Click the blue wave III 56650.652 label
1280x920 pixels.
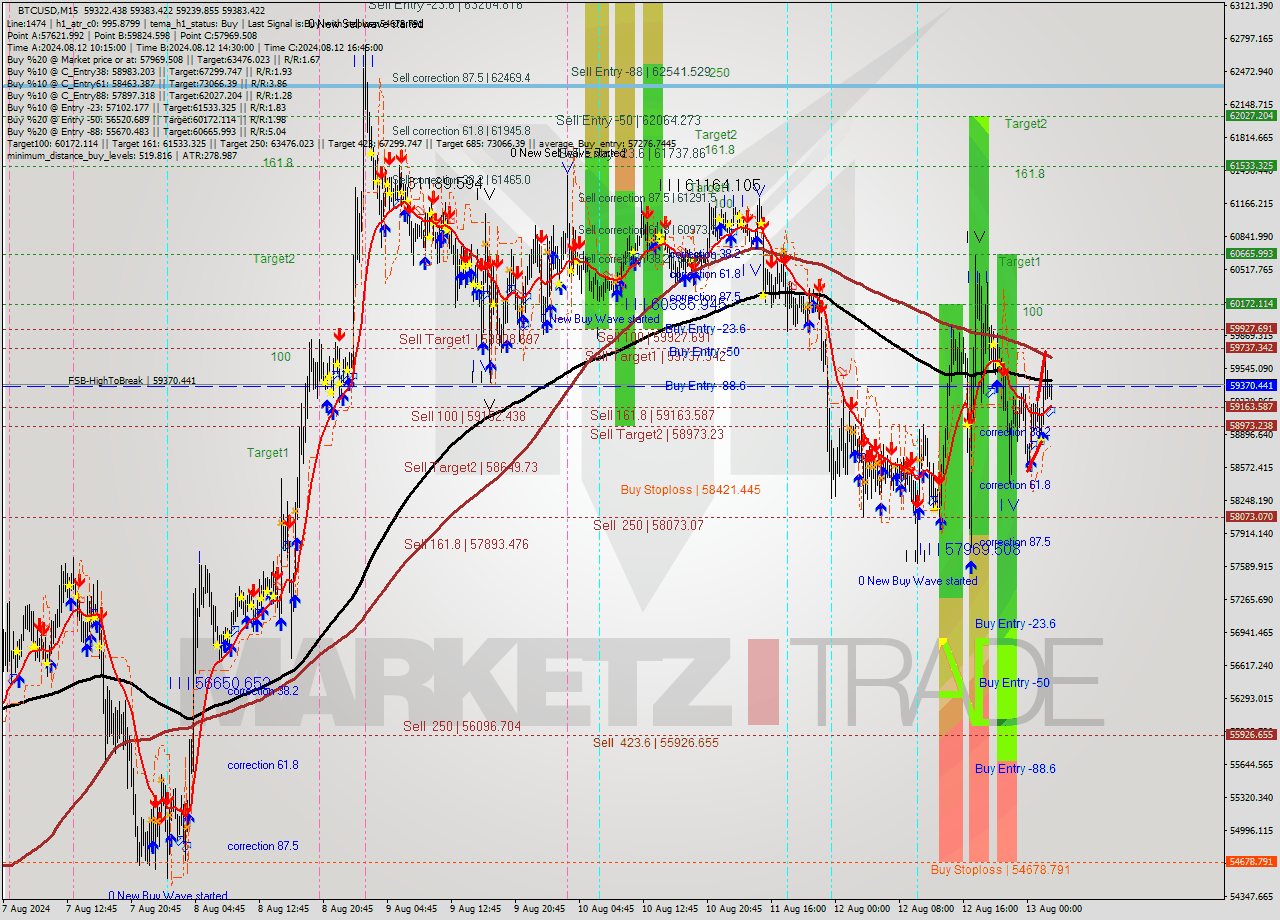(219, 682)
